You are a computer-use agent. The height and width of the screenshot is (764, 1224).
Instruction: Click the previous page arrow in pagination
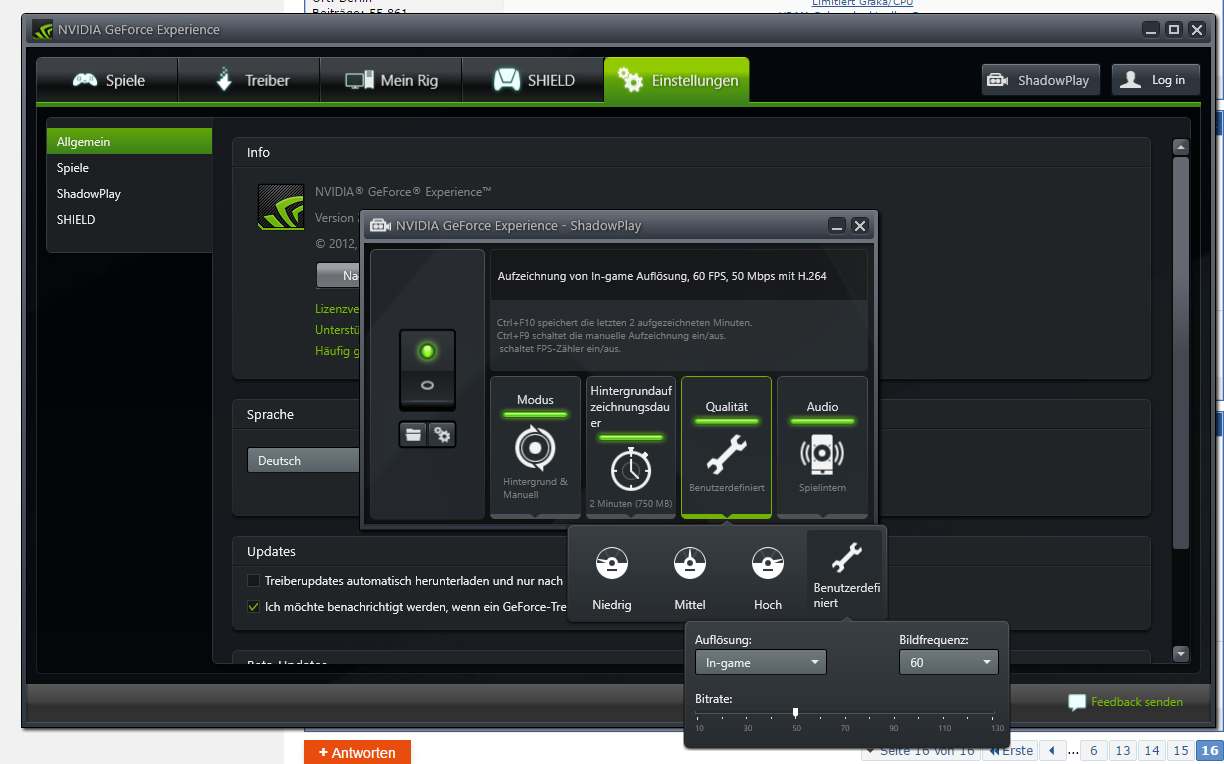click(x=1052, y=750)
